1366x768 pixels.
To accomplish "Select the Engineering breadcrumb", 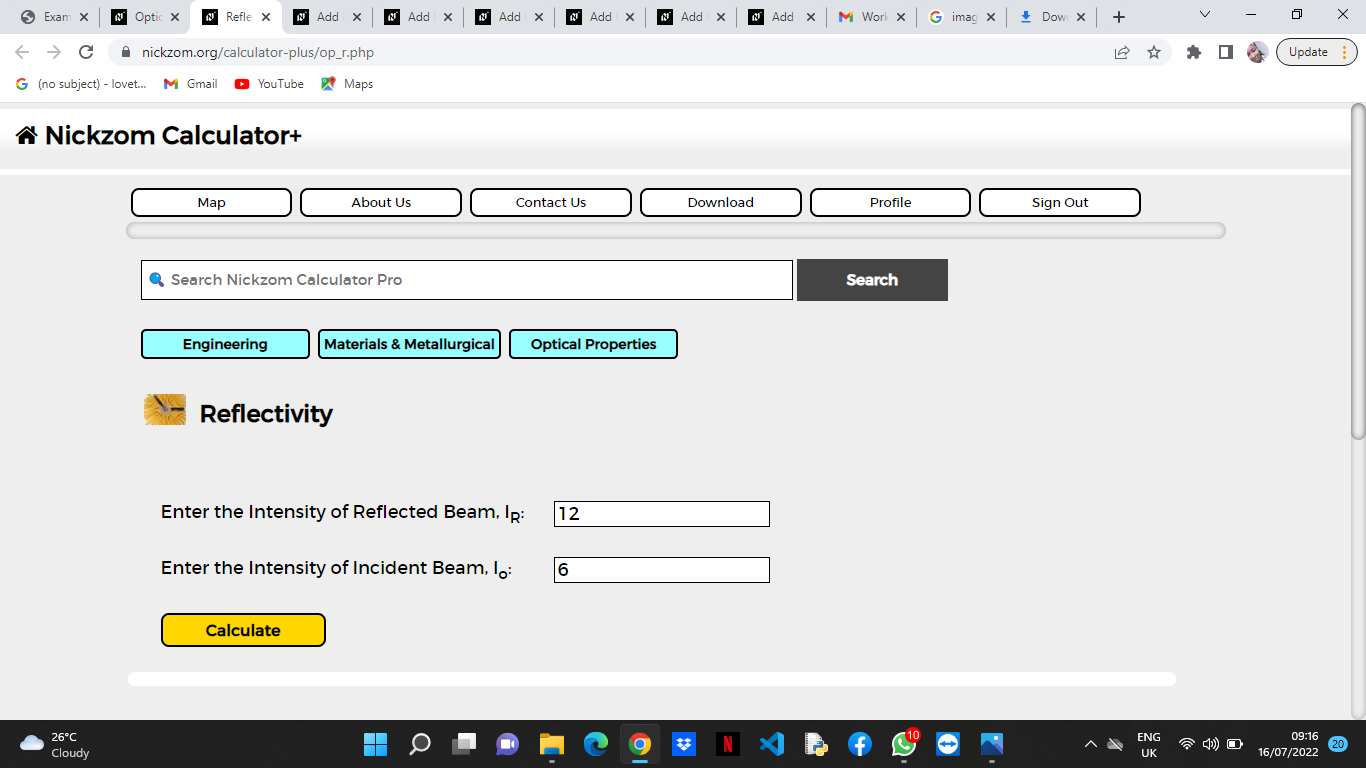I will pos(225,344).
